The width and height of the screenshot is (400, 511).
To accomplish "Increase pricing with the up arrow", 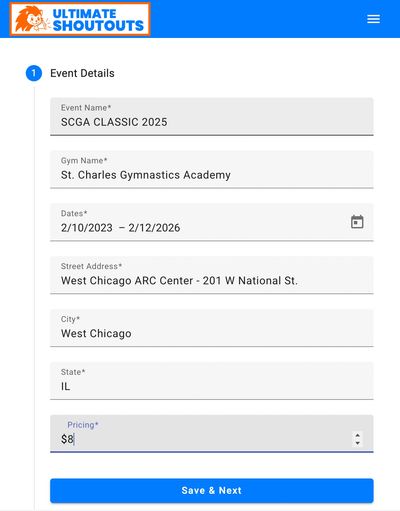I will click(x=357, y=435).
